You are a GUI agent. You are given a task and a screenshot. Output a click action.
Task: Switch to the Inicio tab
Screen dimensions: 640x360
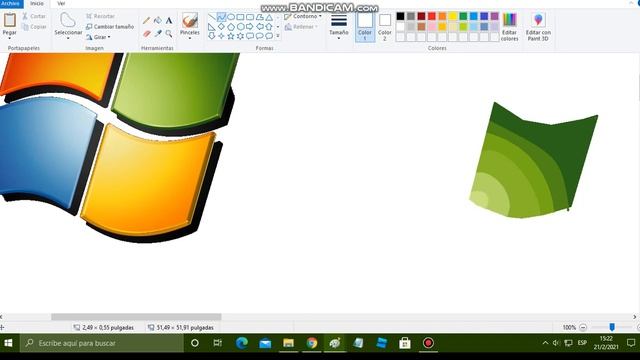(x=37, y=3)
